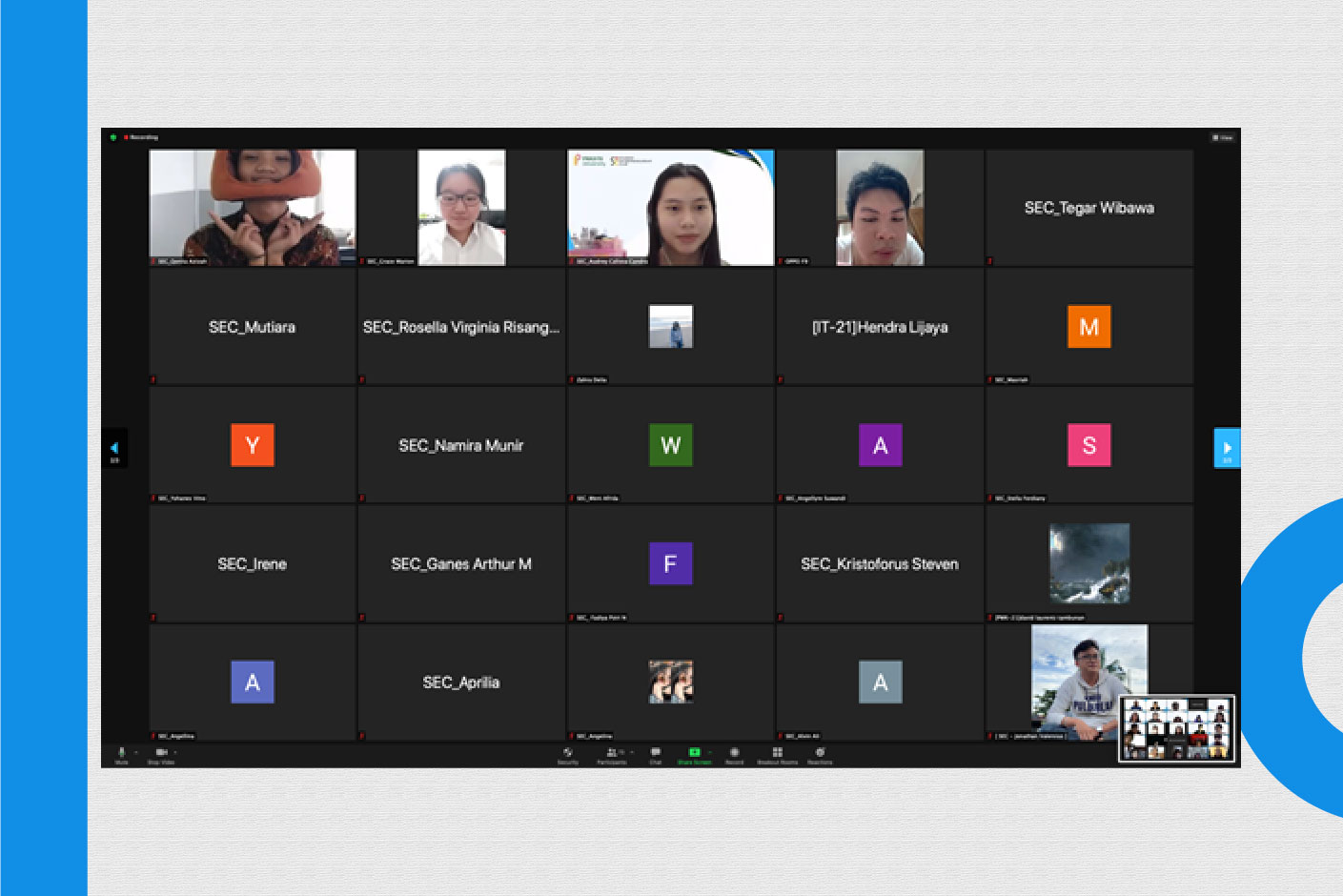
Task: Click the Recording indicator at top left
Action: coord(142,137)
